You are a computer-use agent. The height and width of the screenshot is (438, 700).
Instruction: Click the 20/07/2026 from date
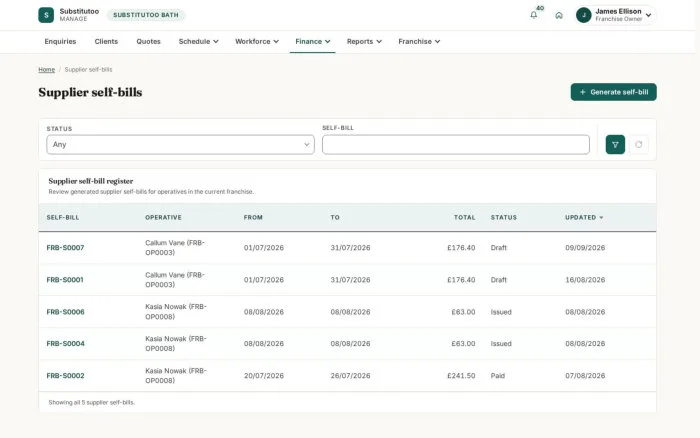tap(263, 376)
